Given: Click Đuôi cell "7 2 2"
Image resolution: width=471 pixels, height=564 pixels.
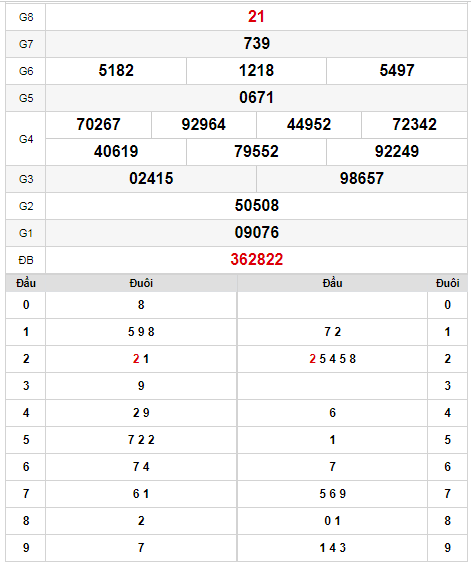Looking at the screenshot, I should click(x=141, y=440).
